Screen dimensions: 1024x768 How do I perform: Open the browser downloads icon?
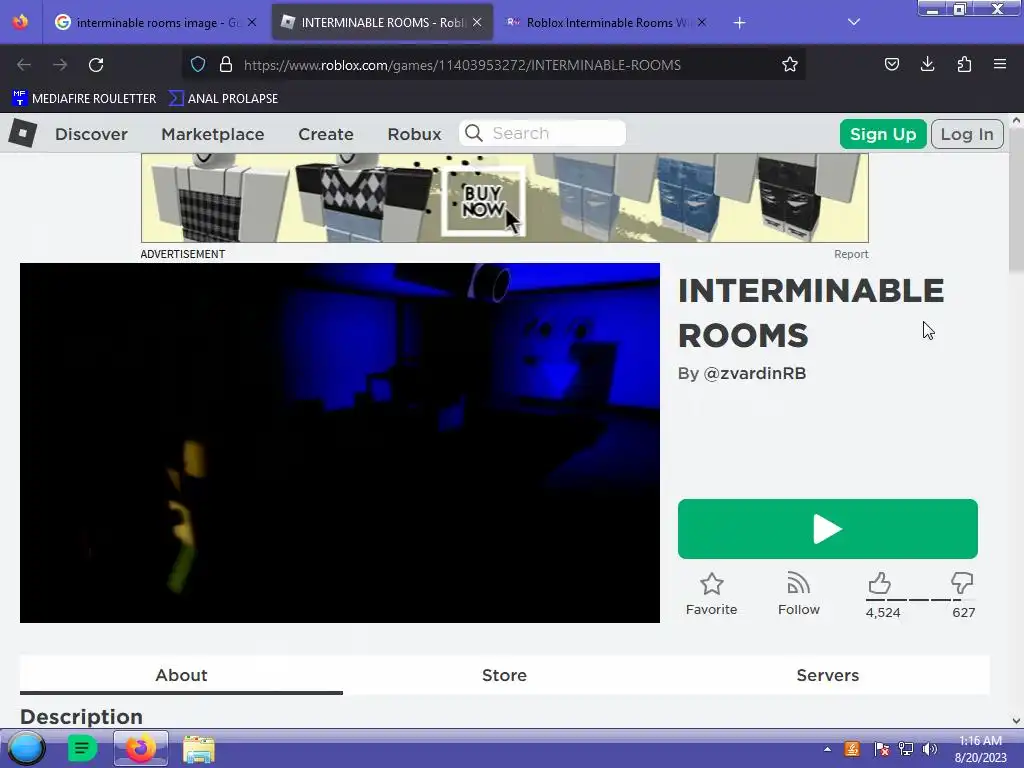927,64
